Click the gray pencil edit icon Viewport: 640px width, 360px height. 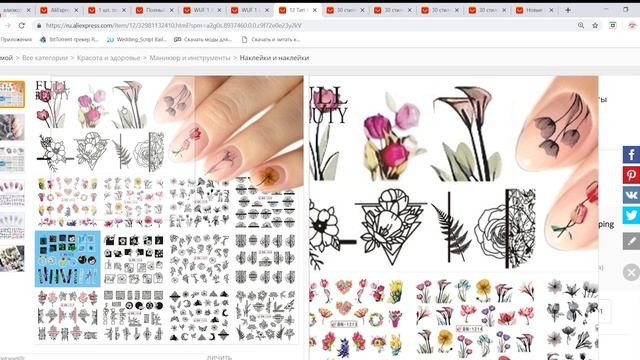point(631,241)
